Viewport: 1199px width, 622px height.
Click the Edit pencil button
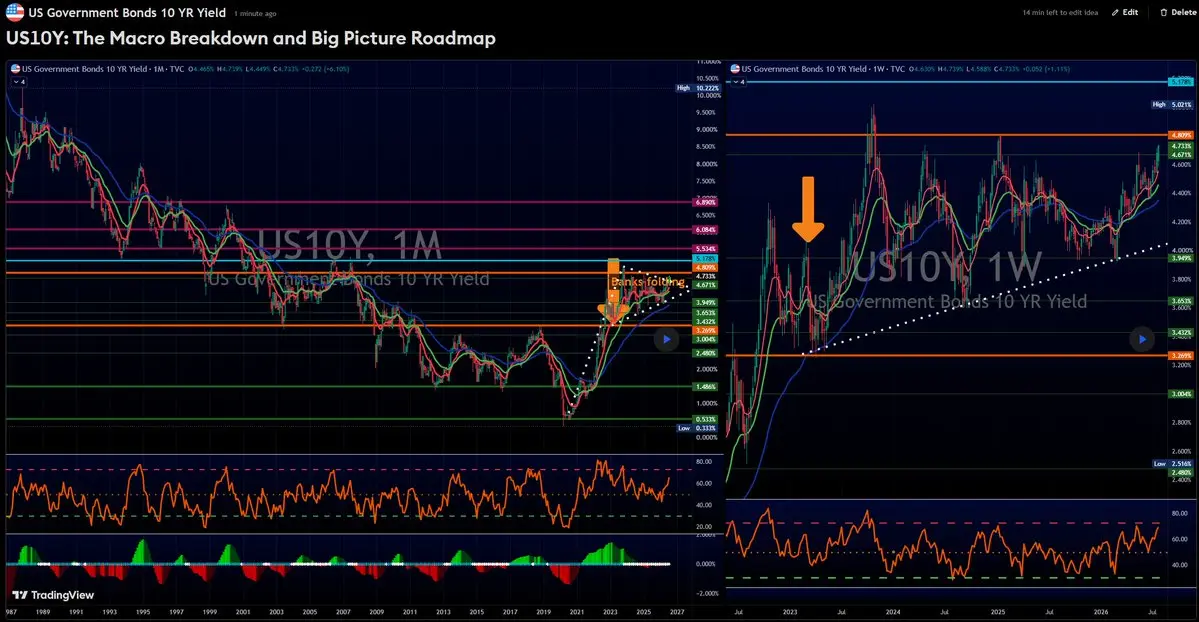click(1125, 12)
